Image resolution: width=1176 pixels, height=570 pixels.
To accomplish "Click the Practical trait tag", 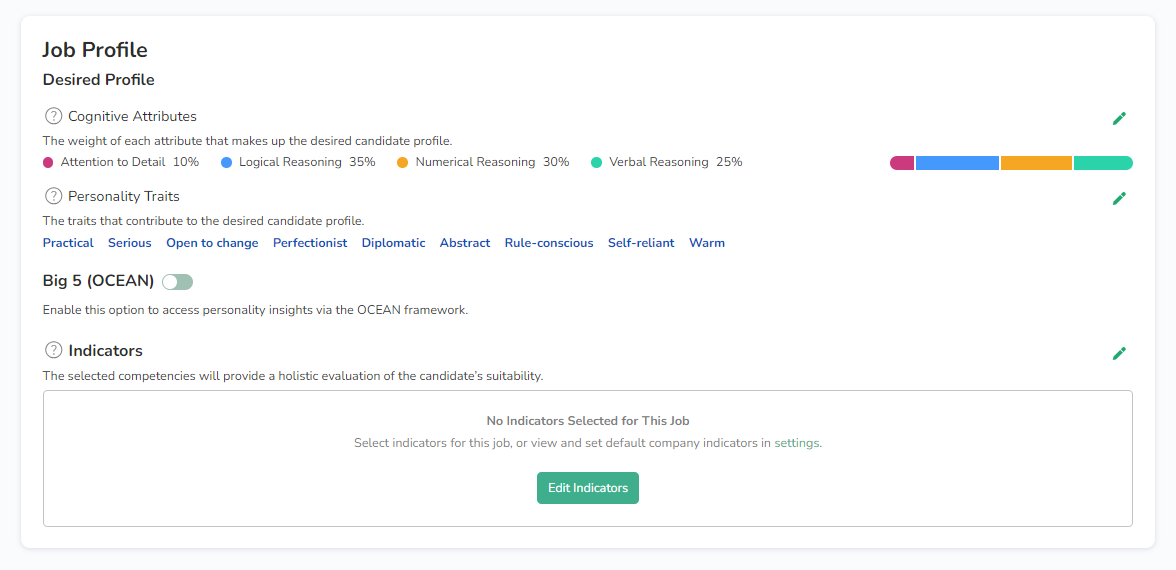I will point(68,243).
